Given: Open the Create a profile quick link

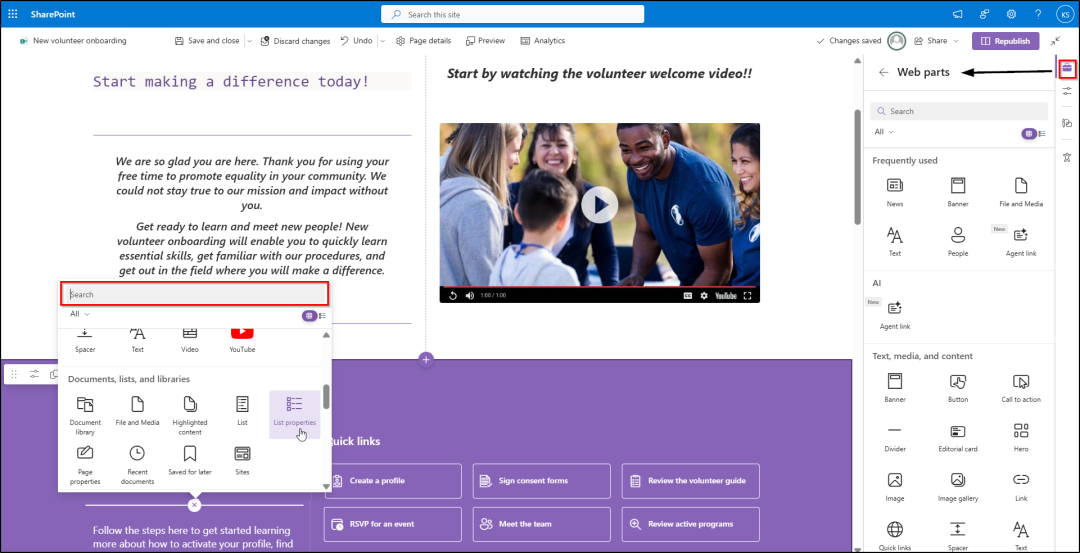Looking at the screenshot, I should (393, 481).
